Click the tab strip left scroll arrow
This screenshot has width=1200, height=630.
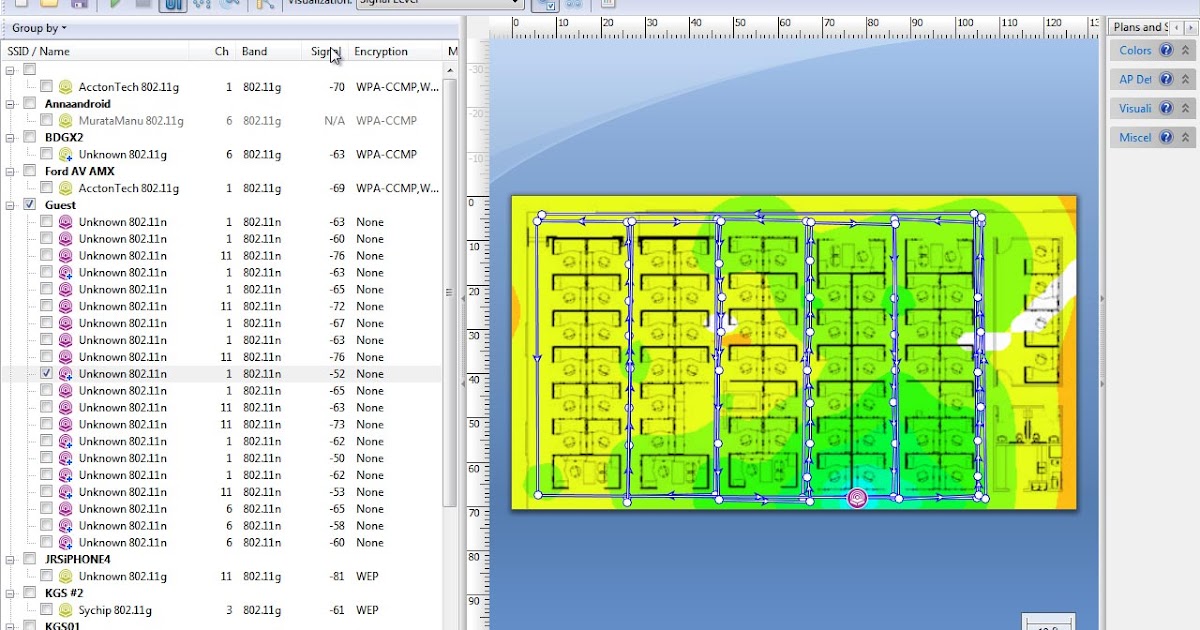[x=1177, y=27]
